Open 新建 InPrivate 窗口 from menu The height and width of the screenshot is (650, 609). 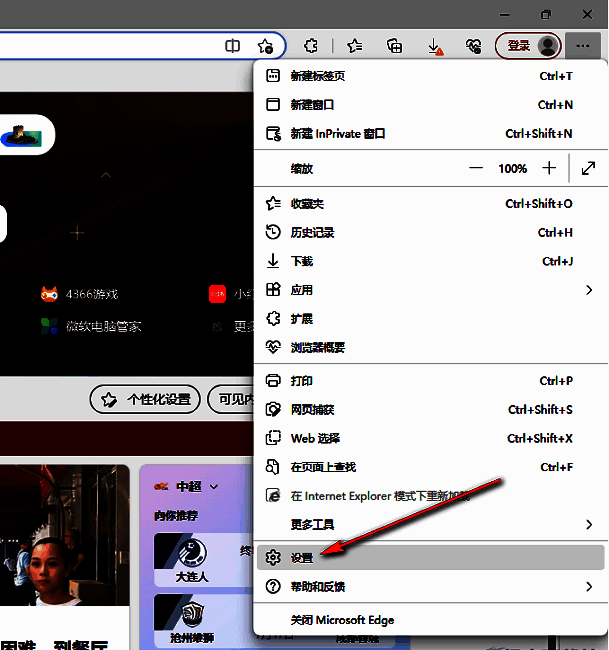(430, 133)
